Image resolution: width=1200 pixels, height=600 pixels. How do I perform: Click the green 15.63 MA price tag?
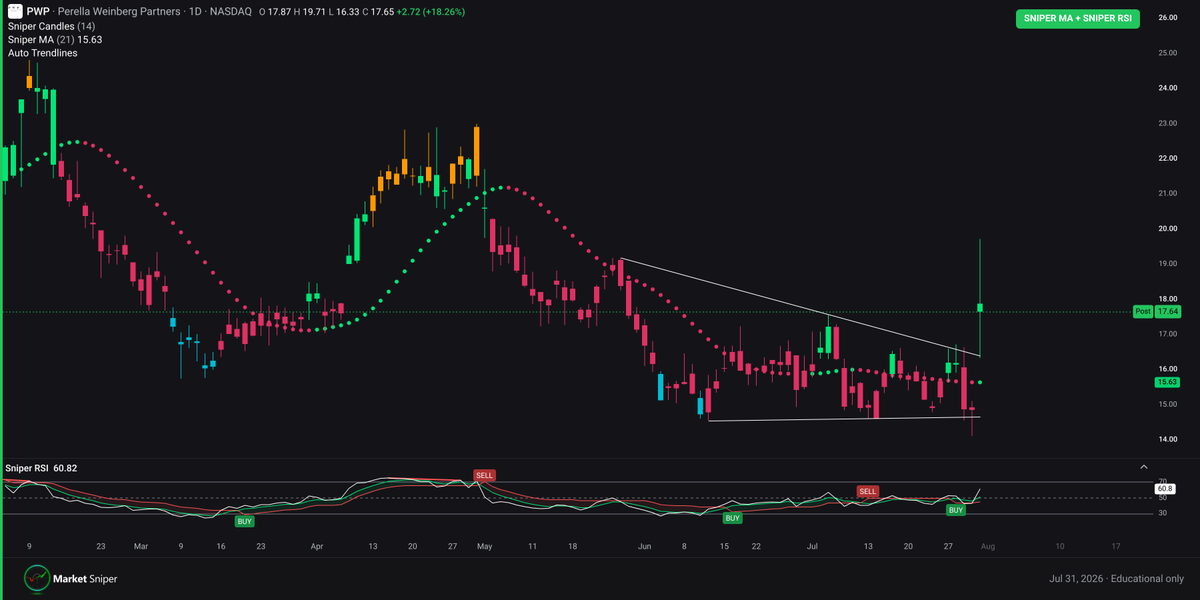1167,382
